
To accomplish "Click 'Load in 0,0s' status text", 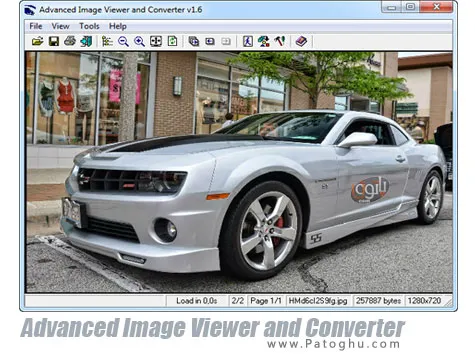I will click(197, 301).
